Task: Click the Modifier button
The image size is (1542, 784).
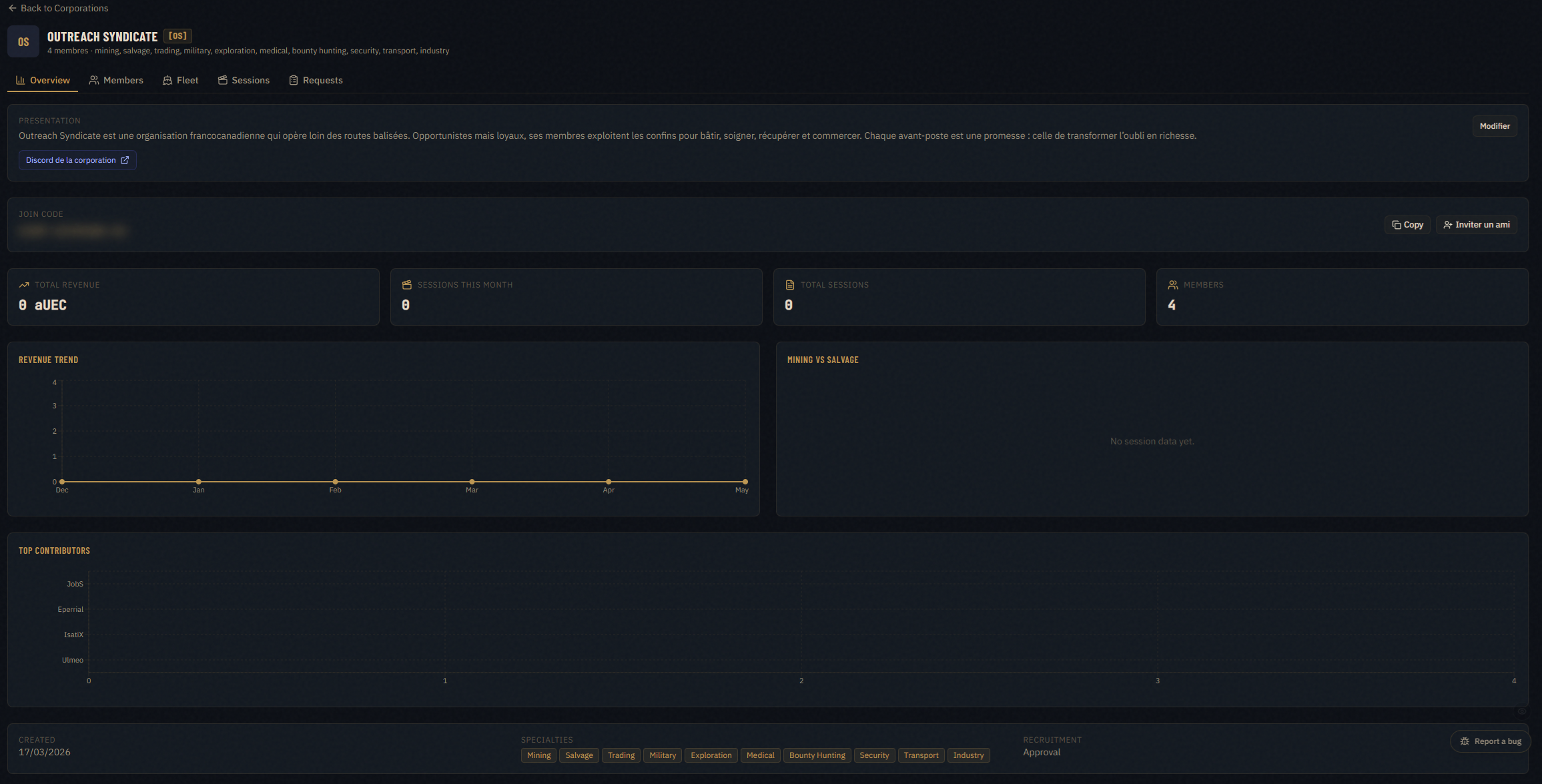Action: tap(1495, 126)
